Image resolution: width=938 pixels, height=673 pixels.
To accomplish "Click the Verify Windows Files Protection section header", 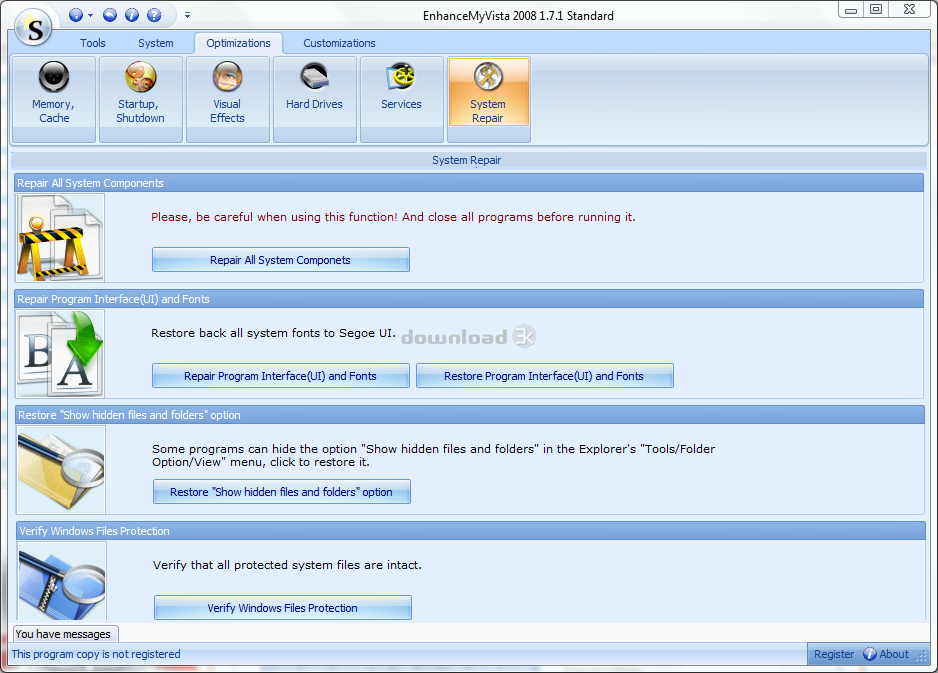I will pyautogui.click(x=471, y=531).
